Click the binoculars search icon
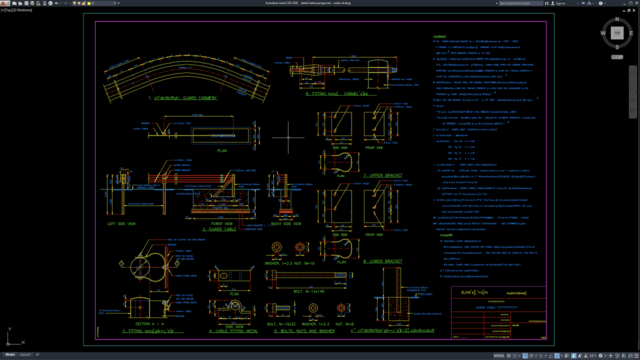Screen dimensions: 640x360 coord(547,3)
